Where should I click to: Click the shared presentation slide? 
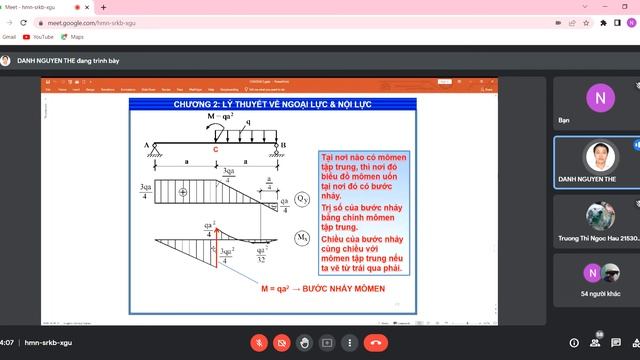pos(273,206)
